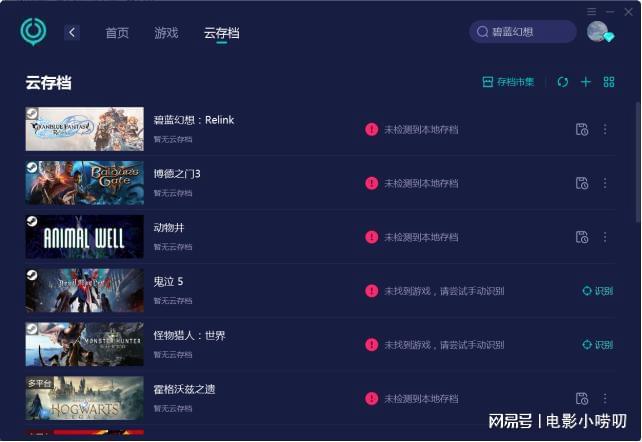
Task: Select the 云存档 tab
Action: click(222, 33)
